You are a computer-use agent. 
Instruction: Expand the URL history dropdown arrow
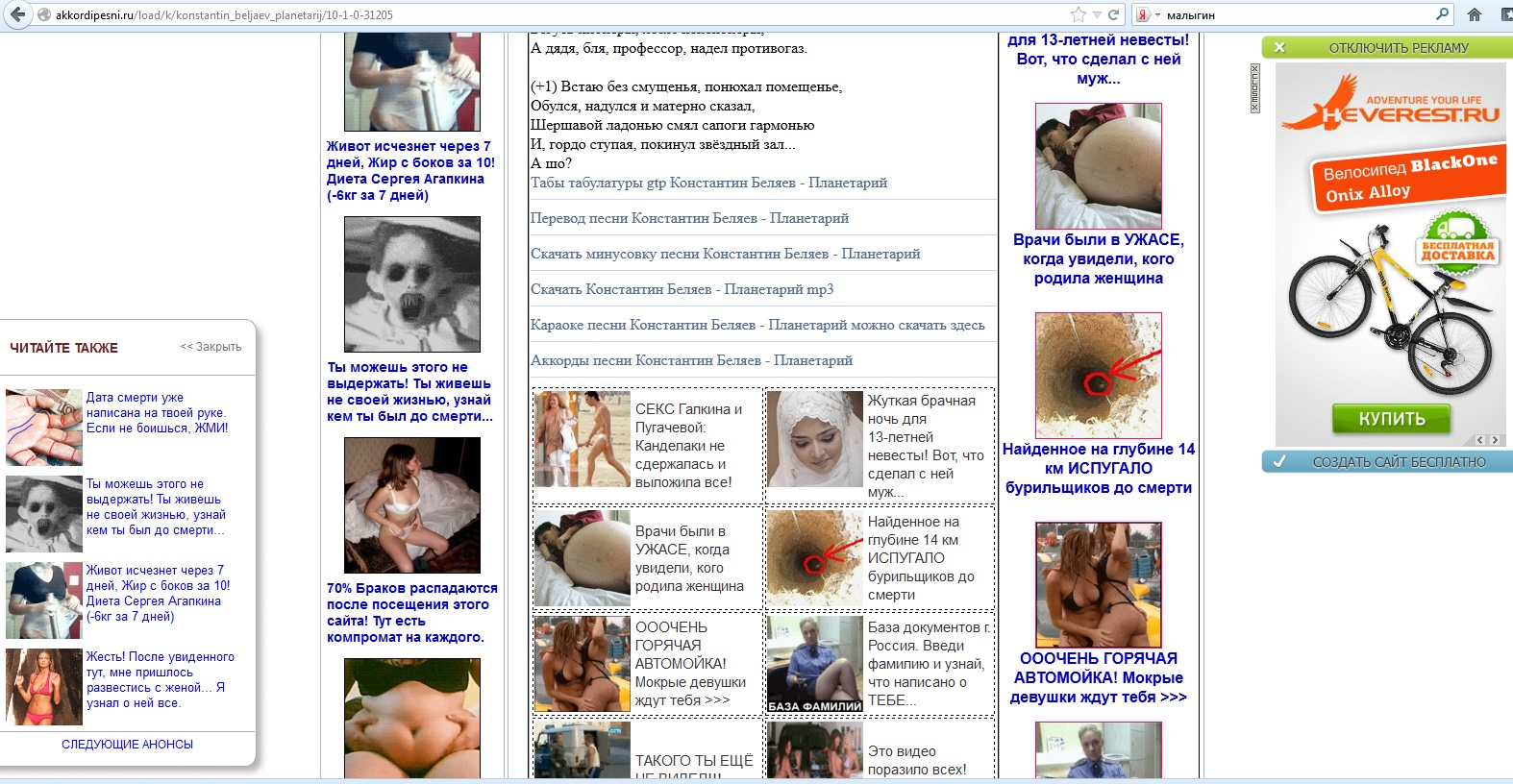[1097, 14]
